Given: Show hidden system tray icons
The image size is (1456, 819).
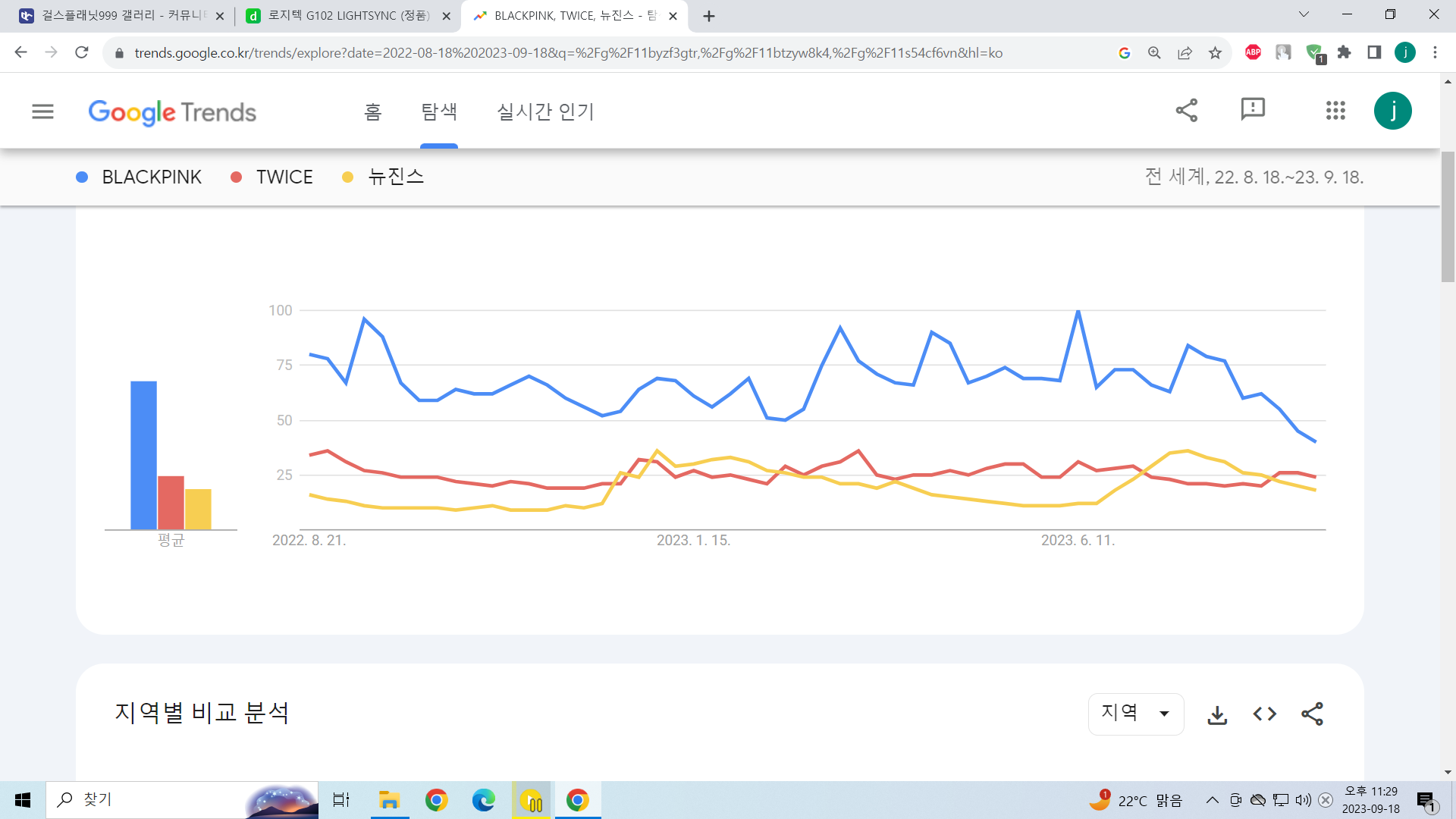Looking at the screenshot, I should pyautogui.click(x=1213, y=800).
